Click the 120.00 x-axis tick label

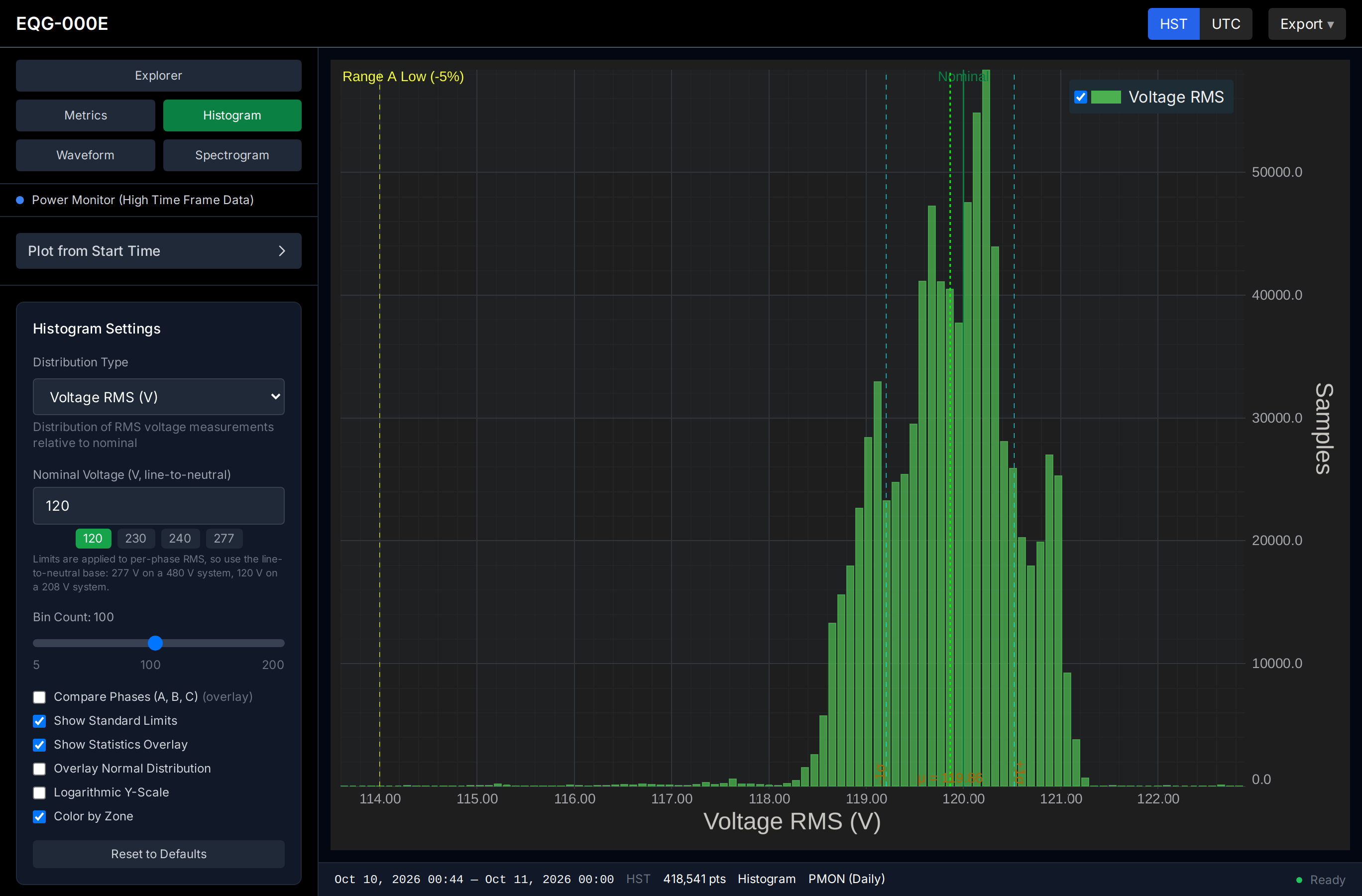964,799
